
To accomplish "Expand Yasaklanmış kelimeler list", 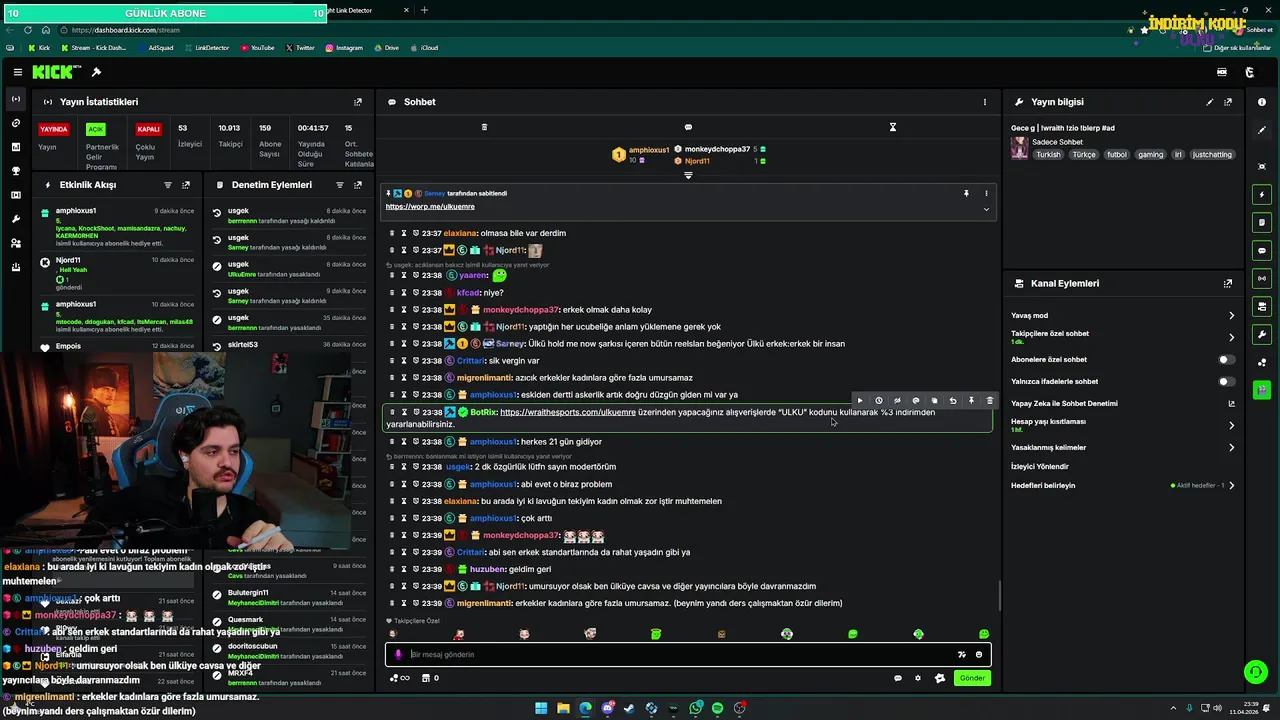I will (x=1231, y=448).
